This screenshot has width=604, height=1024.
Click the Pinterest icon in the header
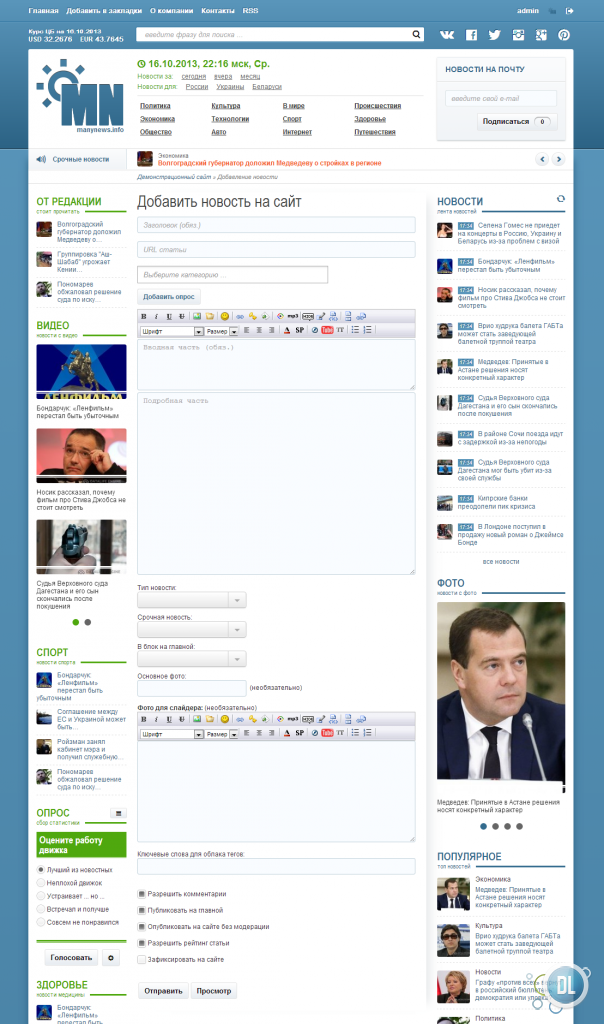(564, 35)
